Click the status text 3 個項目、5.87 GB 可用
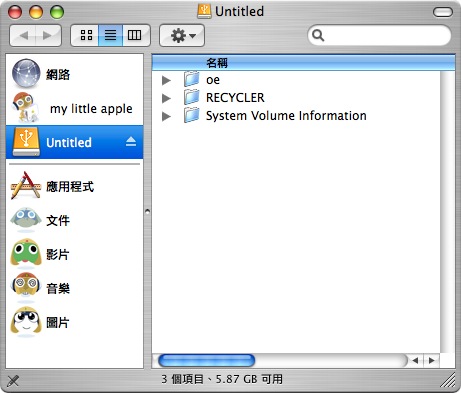Viewport: 461px width, 393px height. pos(222,379)
